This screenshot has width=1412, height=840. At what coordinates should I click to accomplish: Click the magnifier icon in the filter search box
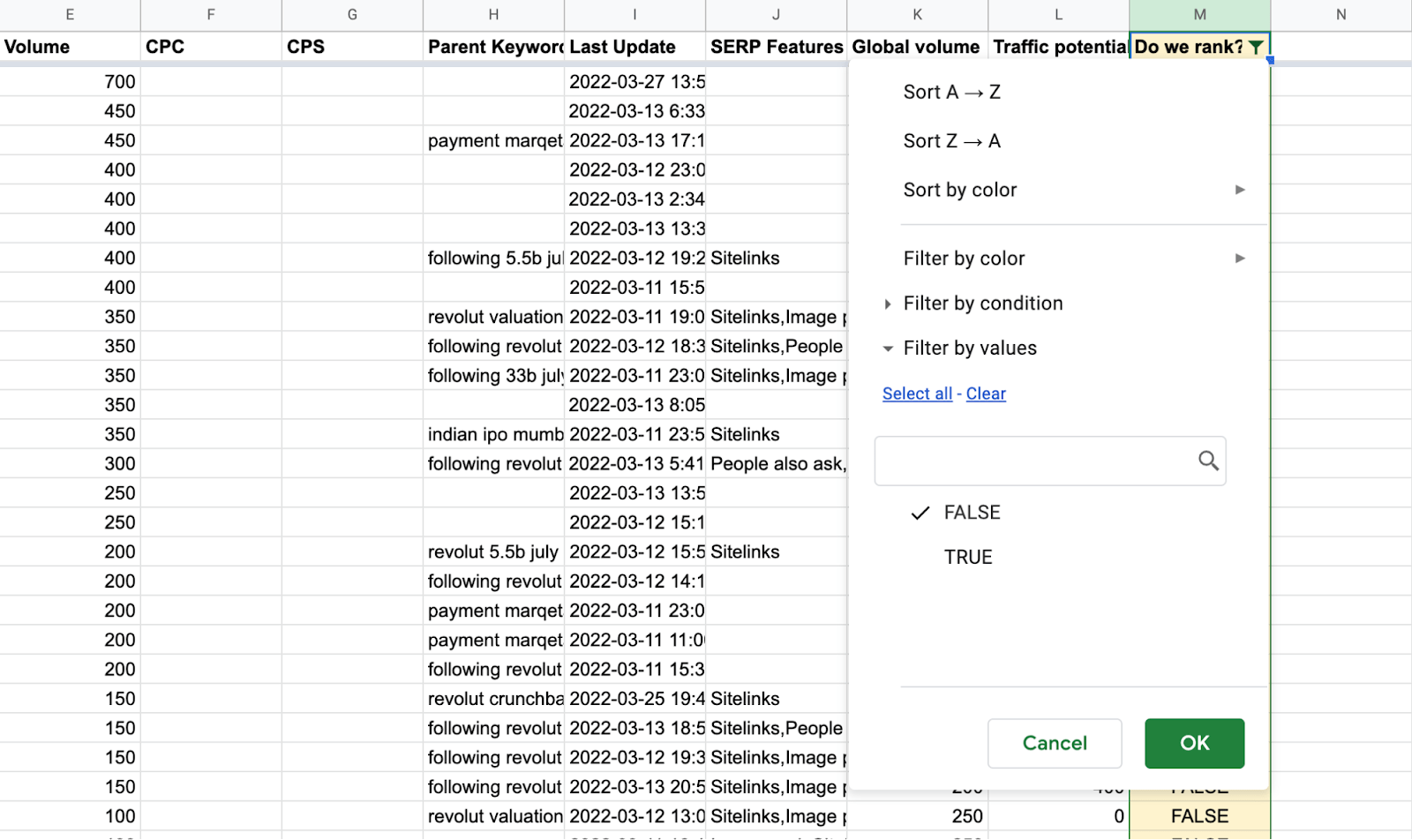[x=1207, y=461]
